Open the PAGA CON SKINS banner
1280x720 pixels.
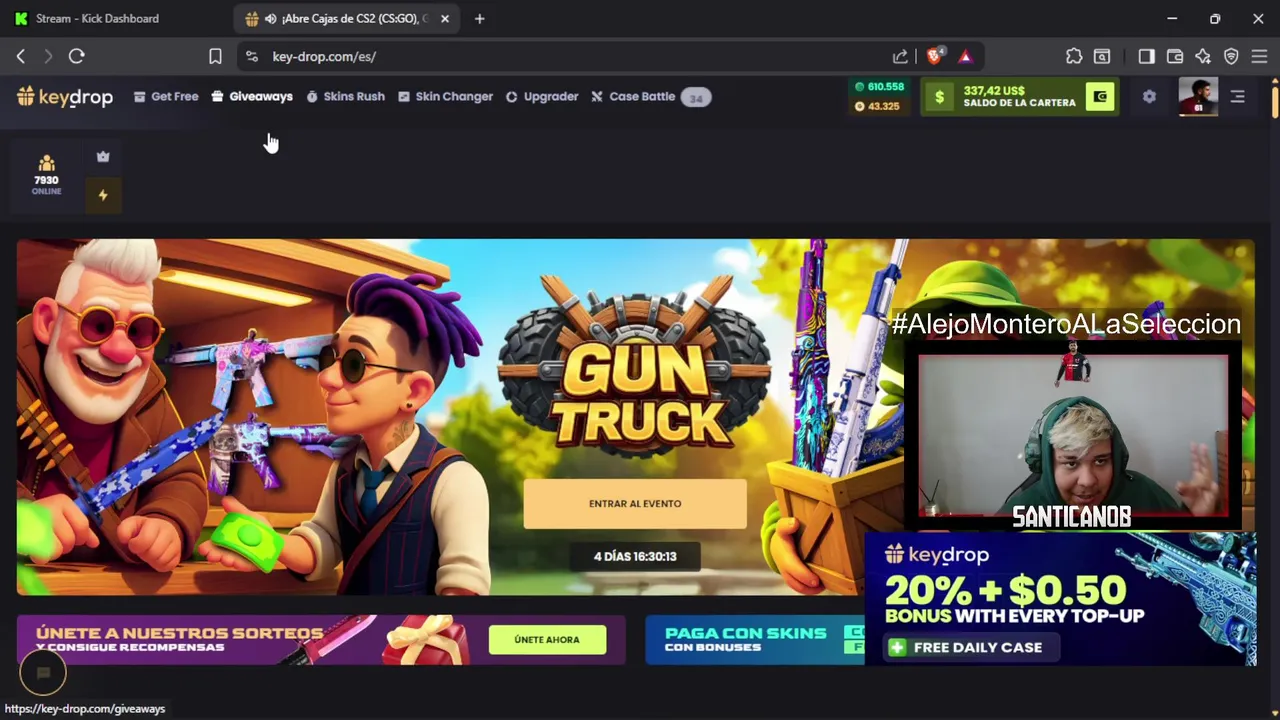click(x=755, y=640)
